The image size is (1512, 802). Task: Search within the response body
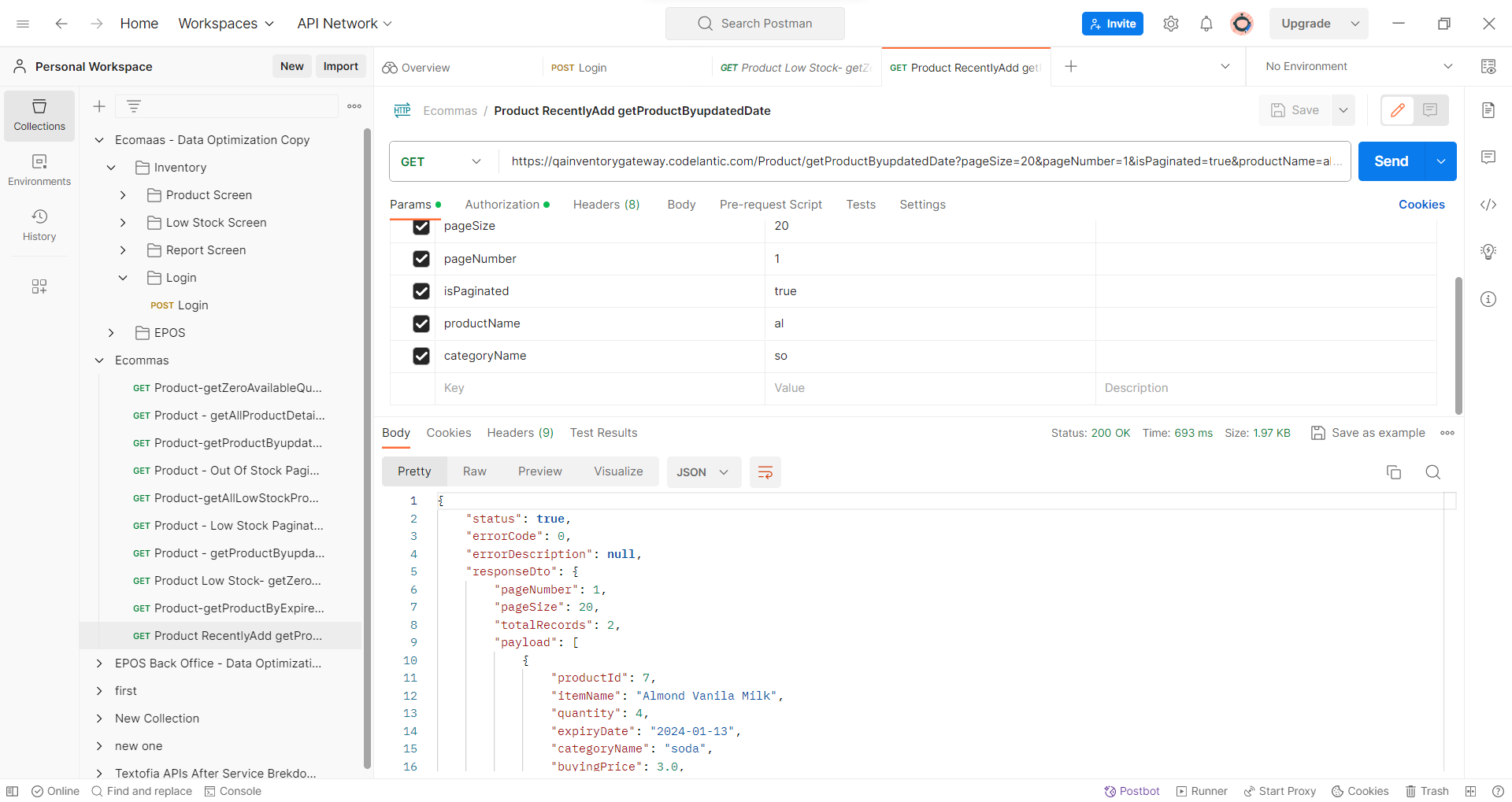coord(1433,472)
